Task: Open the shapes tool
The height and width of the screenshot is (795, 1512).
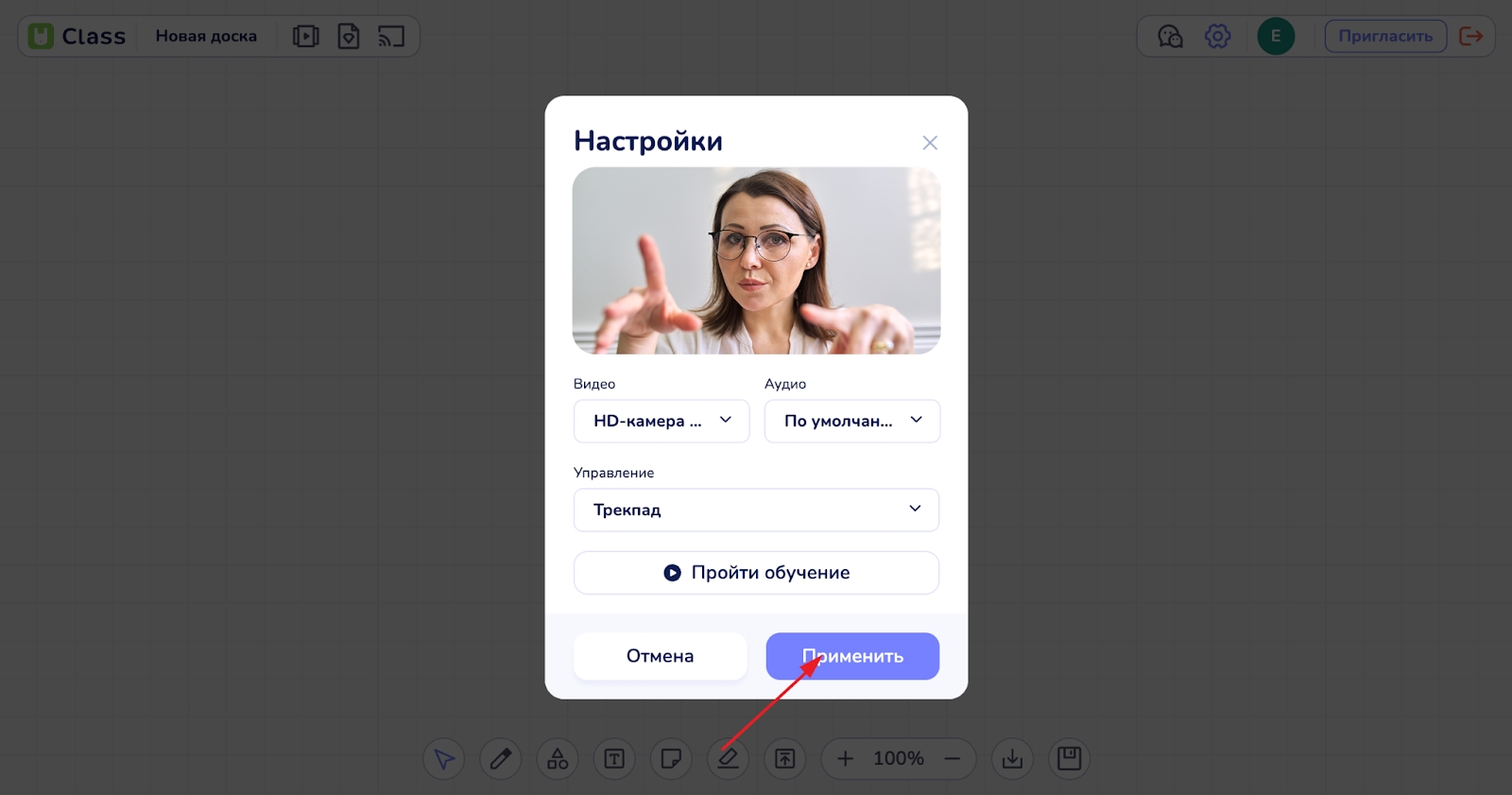Action: [x=558, y=759]
